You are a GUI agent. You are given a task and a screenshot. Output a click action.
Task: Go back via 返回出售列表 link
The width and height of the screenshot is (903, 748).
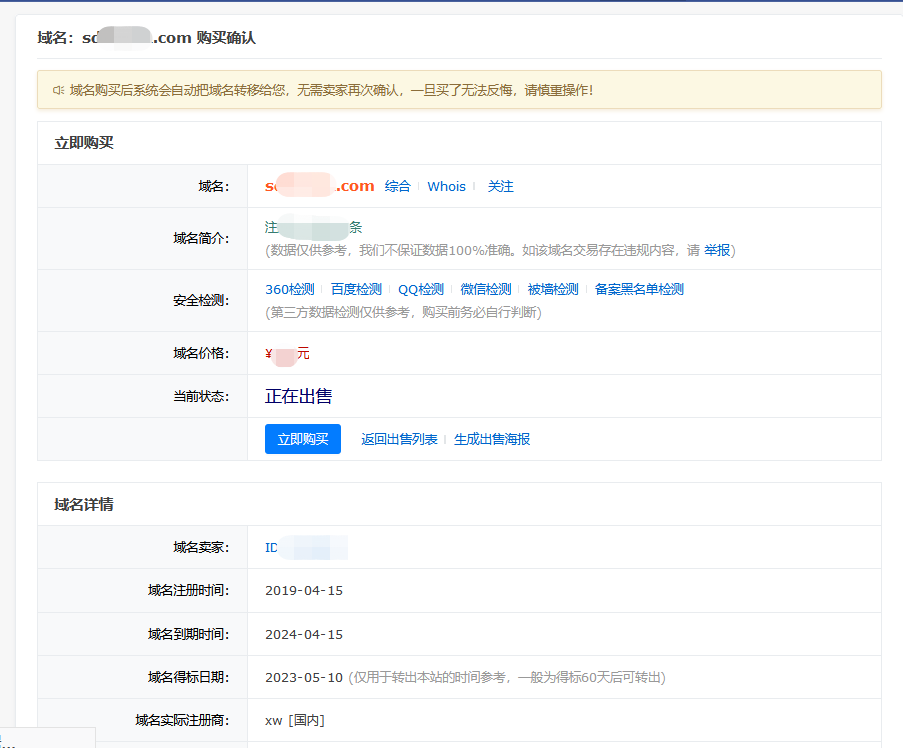pyautogui.click(x=399, y=439)
